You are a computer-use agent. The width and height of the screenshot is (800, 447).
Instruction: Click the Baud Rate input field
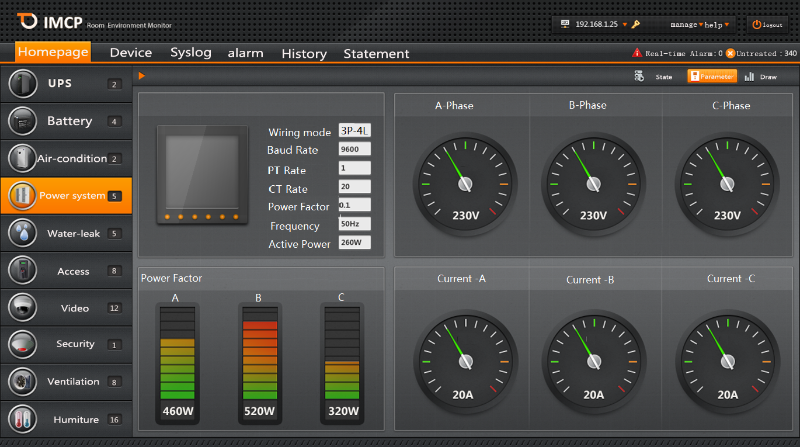pyautogui.click(x=355, y=149)
